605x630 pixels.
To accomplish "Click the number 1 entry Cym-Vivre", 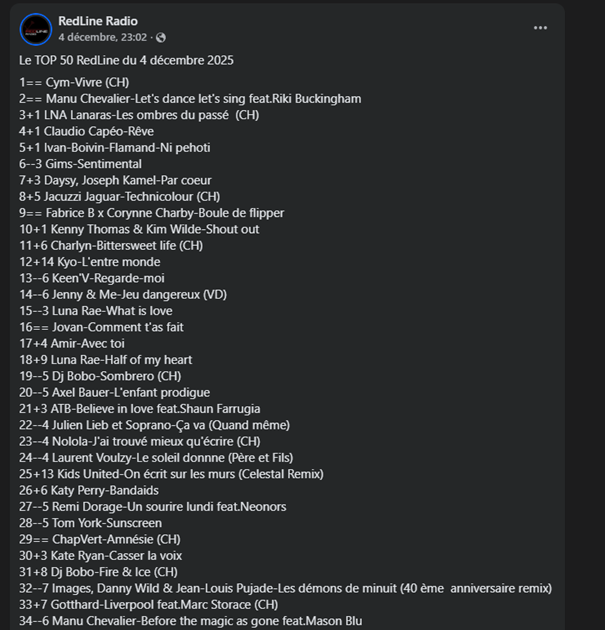I will tap(74, 82).
